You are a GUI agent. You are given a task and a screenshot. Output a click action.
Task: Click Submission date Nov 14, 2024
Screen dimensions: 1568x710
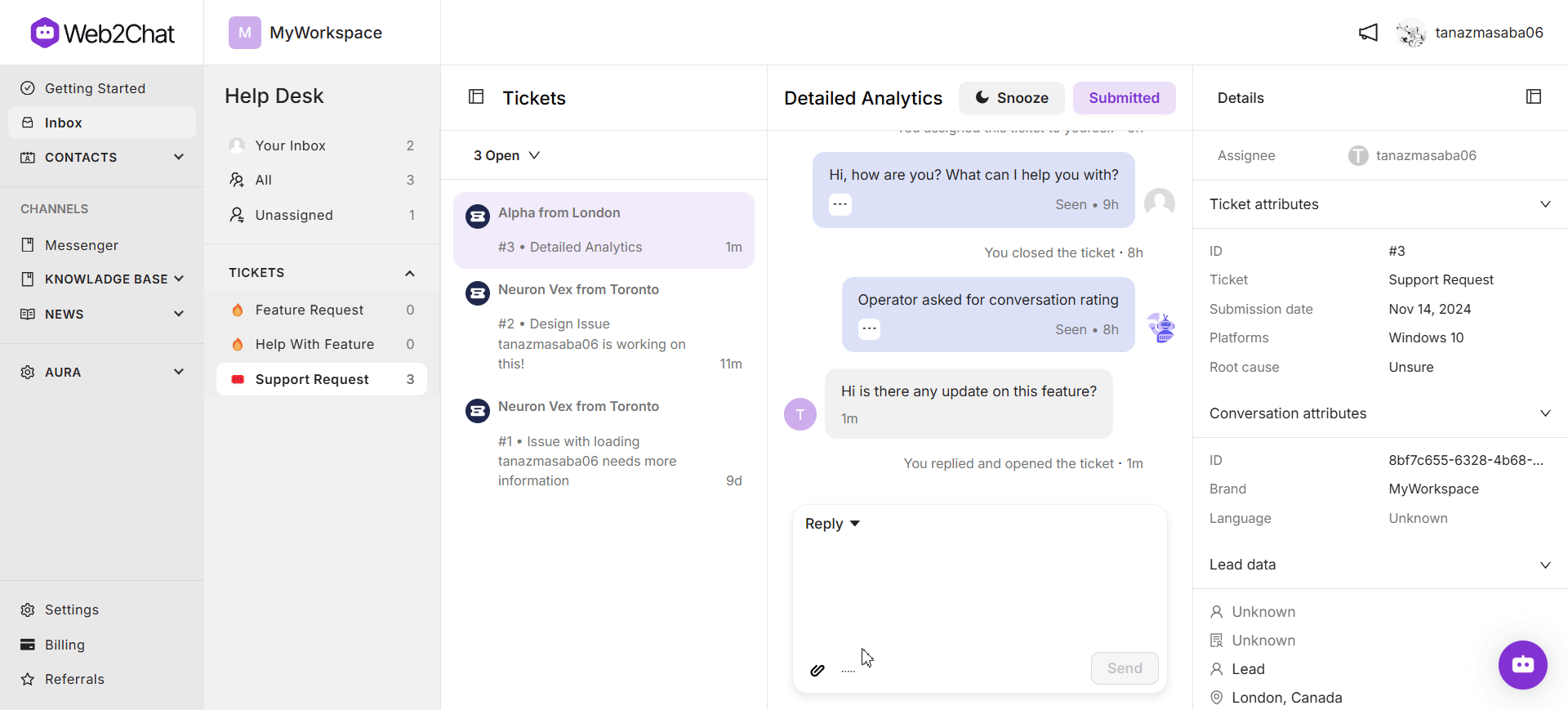[1430, 309]
